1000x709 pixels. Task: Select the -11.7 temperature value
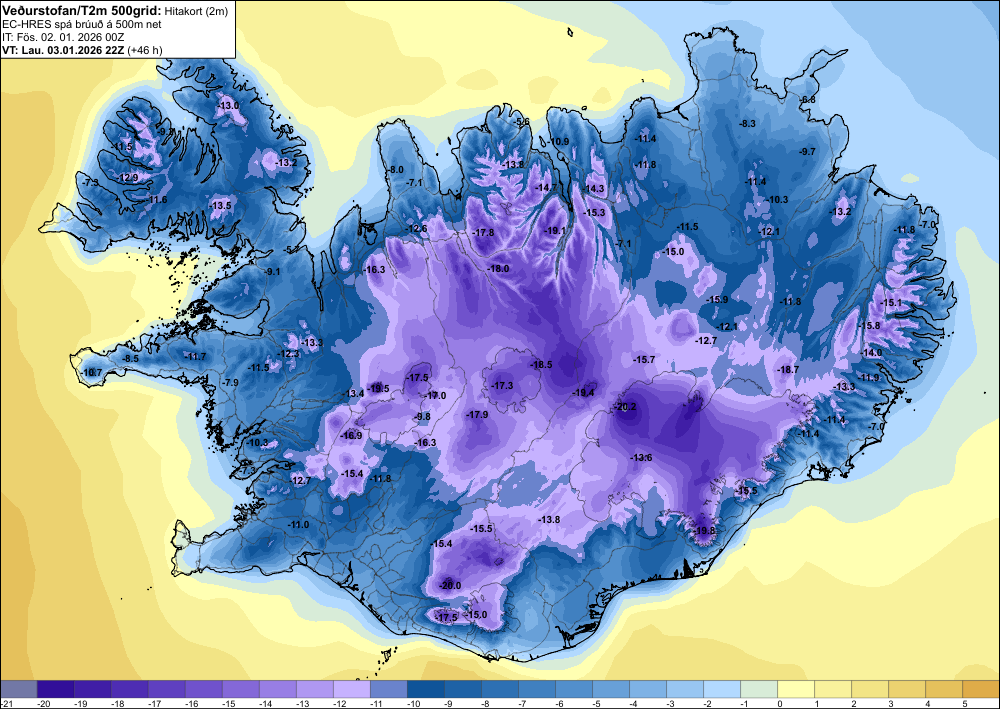(x=195, y=356)
